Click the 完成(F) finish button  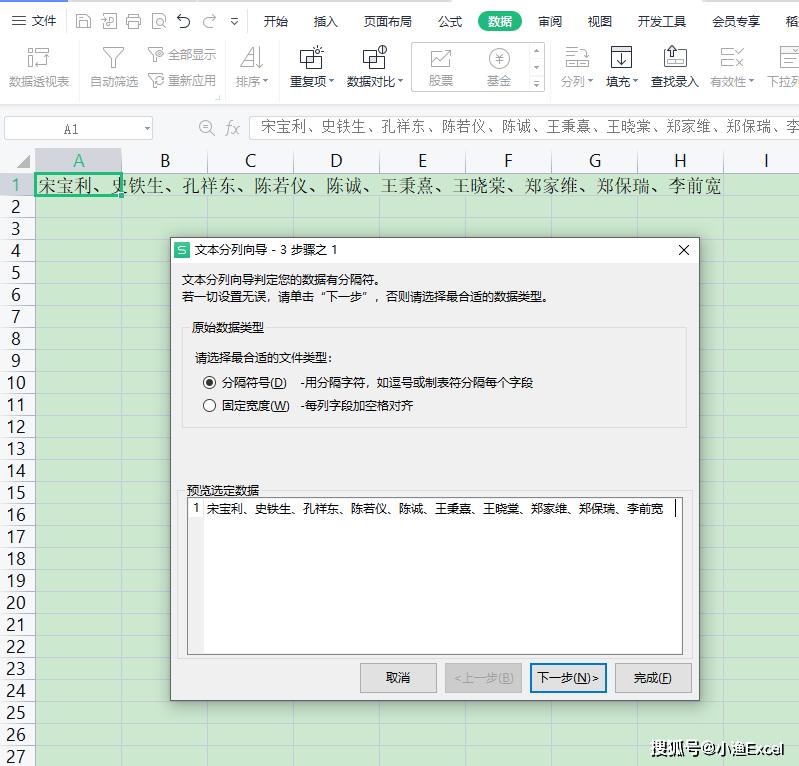653,678
